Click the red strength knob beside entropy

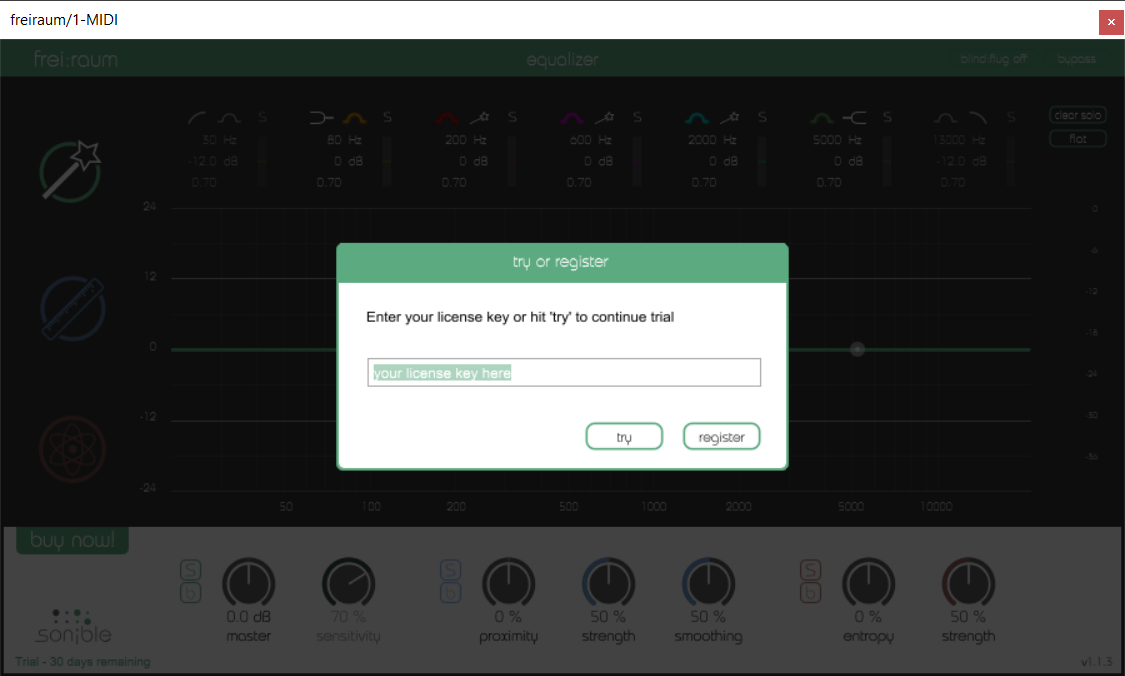(x=968, y=583)
